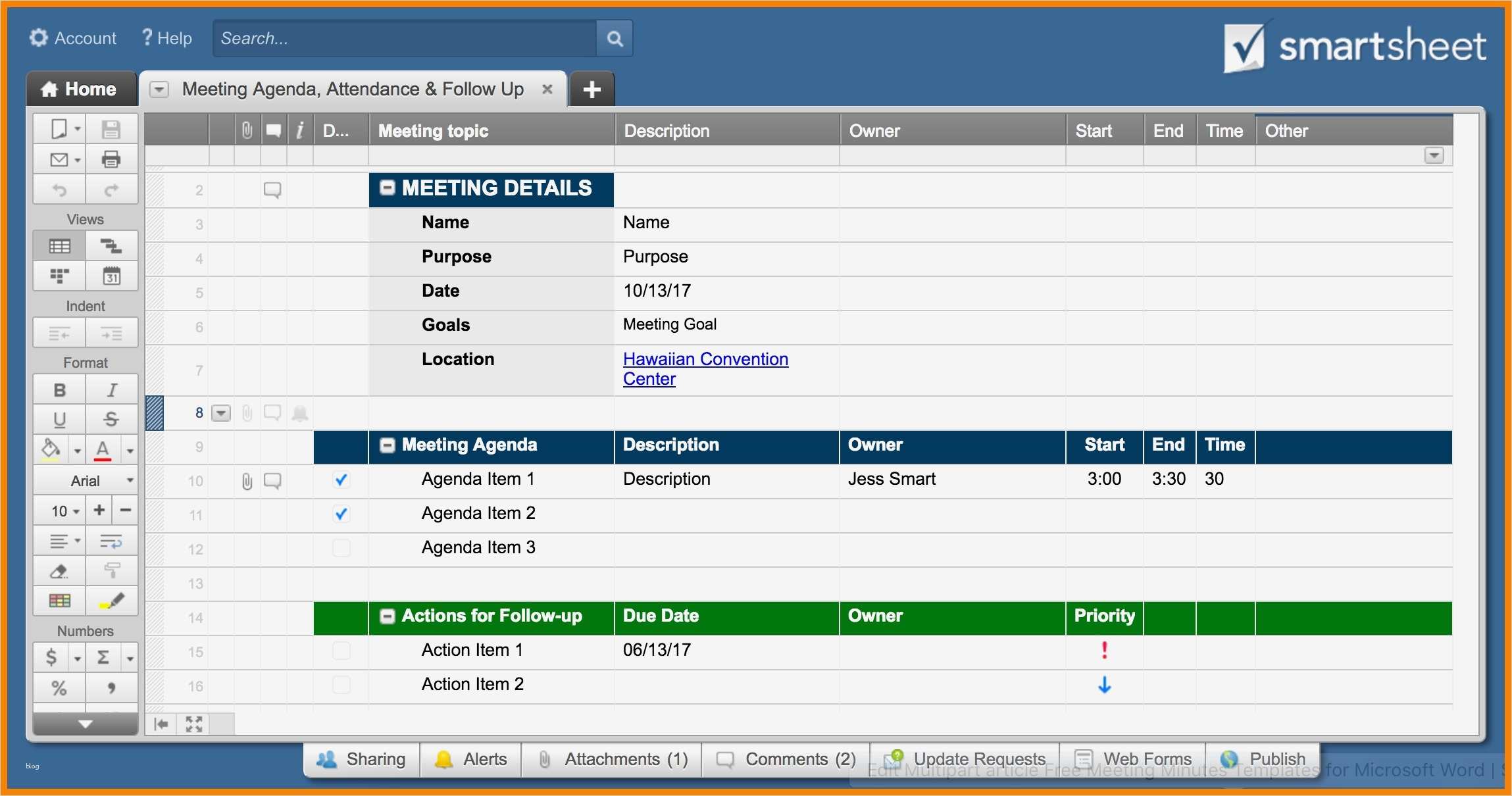Check the Action Item 1 checkbox
Screen dimensions: 1512x796
[341, 651]
